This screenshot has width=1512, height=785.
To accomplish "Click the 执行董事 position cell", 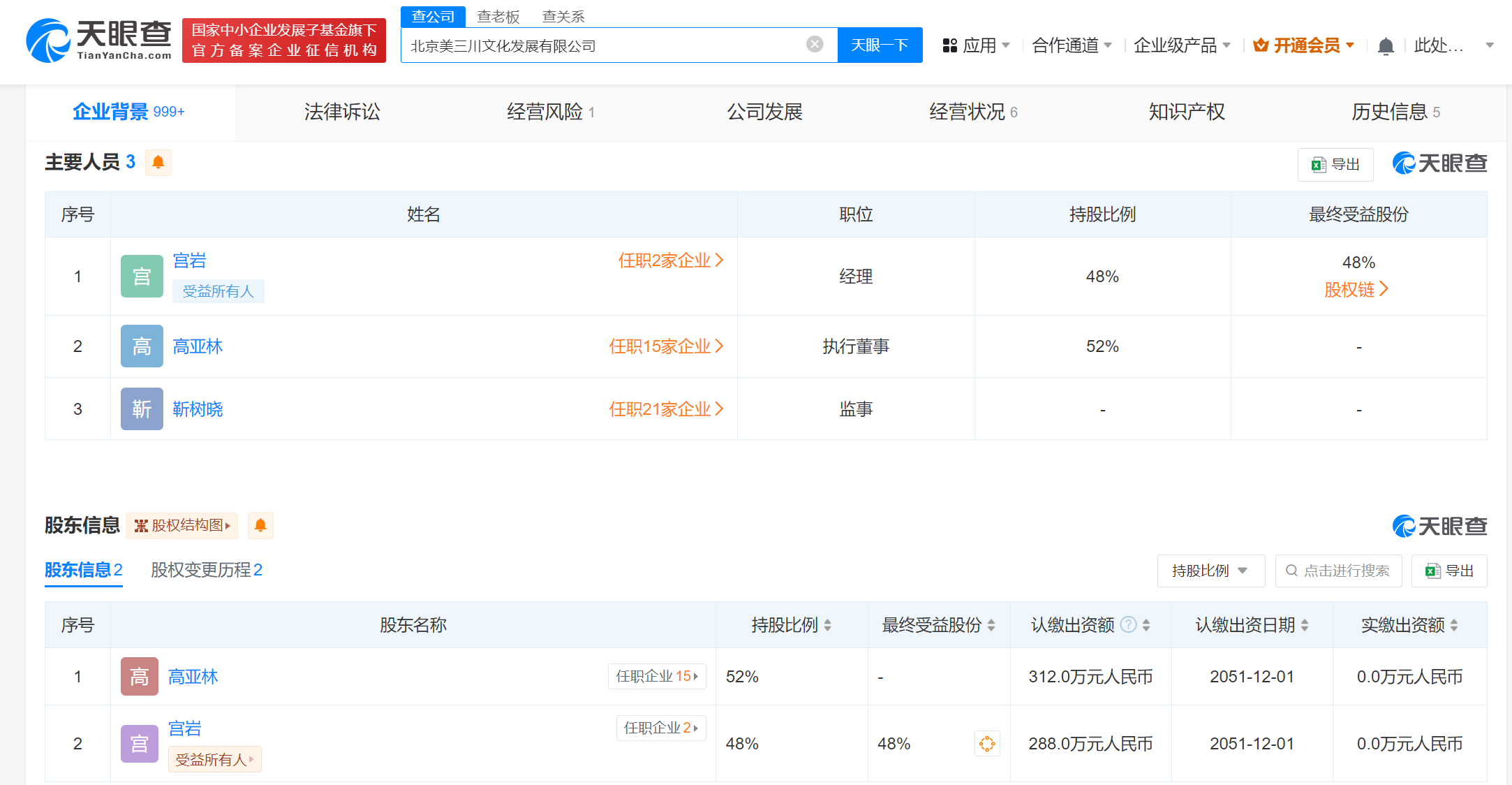I will [x=856, y=346].
